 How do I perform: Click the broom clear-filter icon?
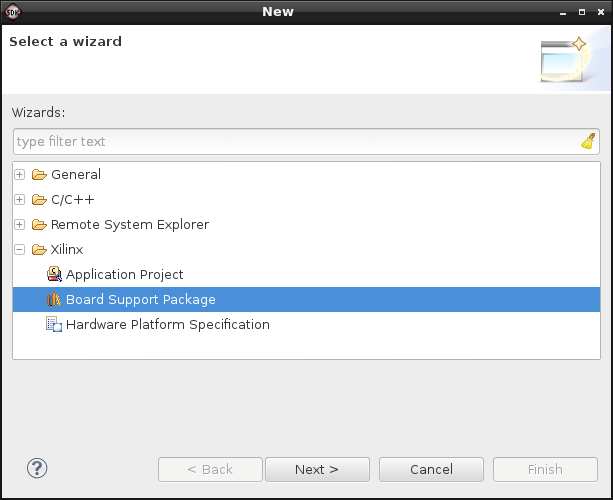click(x=588, y=141)
